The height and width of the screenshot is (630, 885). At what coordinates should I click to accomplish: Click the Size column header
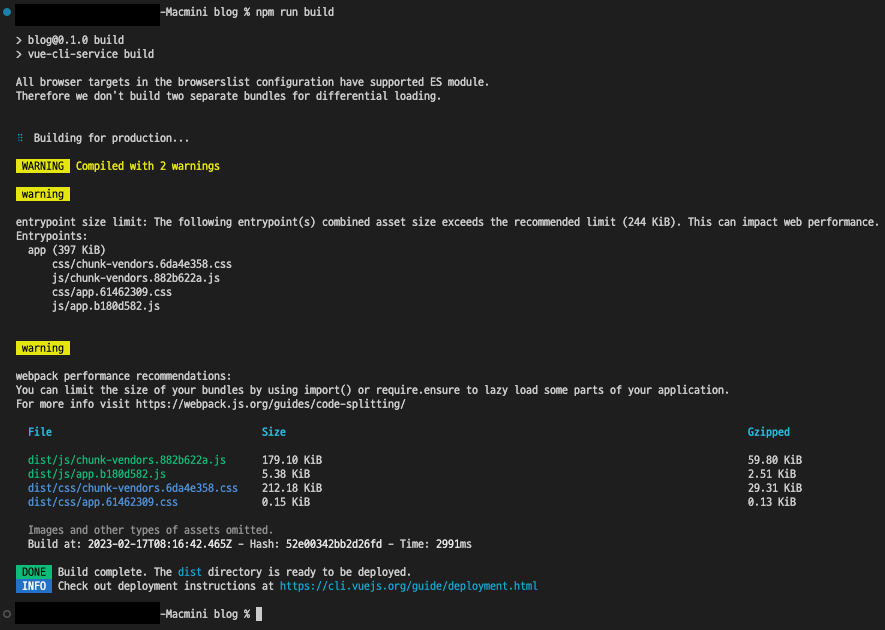coord(274,432)
